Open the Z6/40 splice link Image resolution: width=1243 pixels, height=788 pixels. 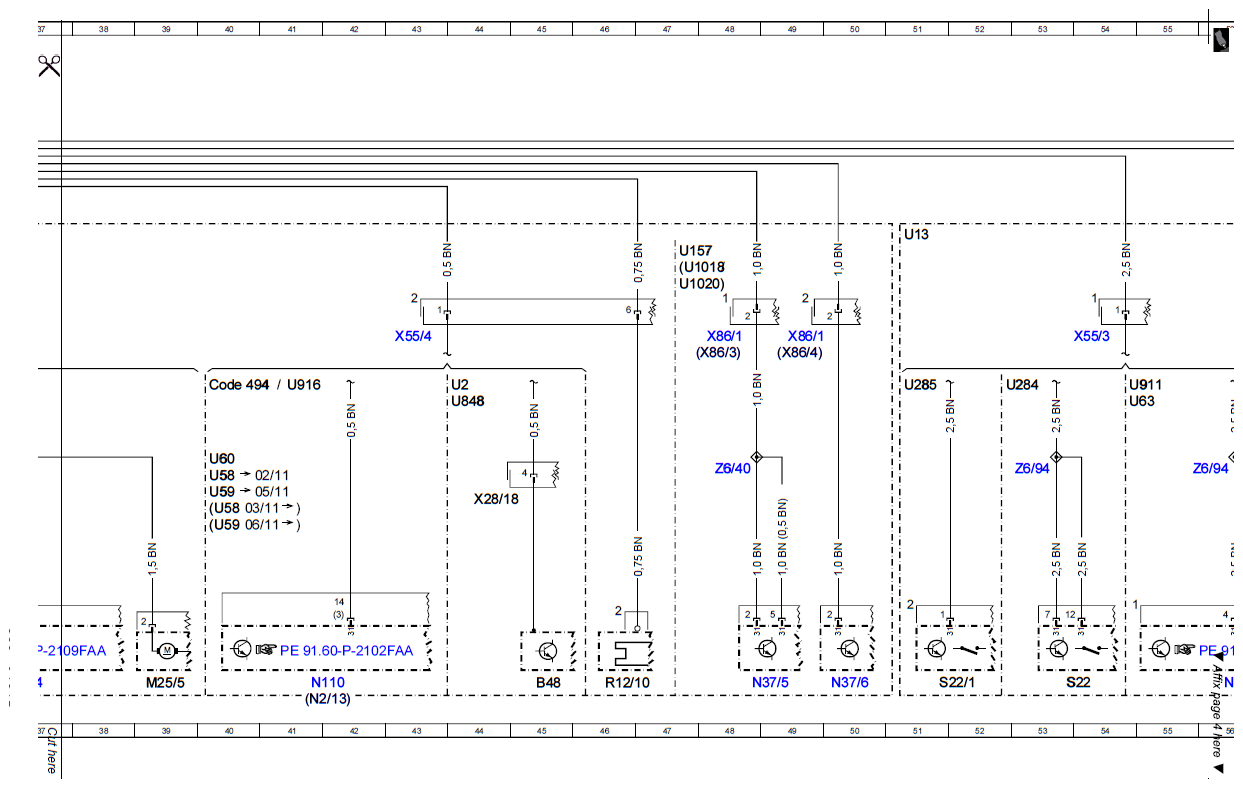pos(732,468)
